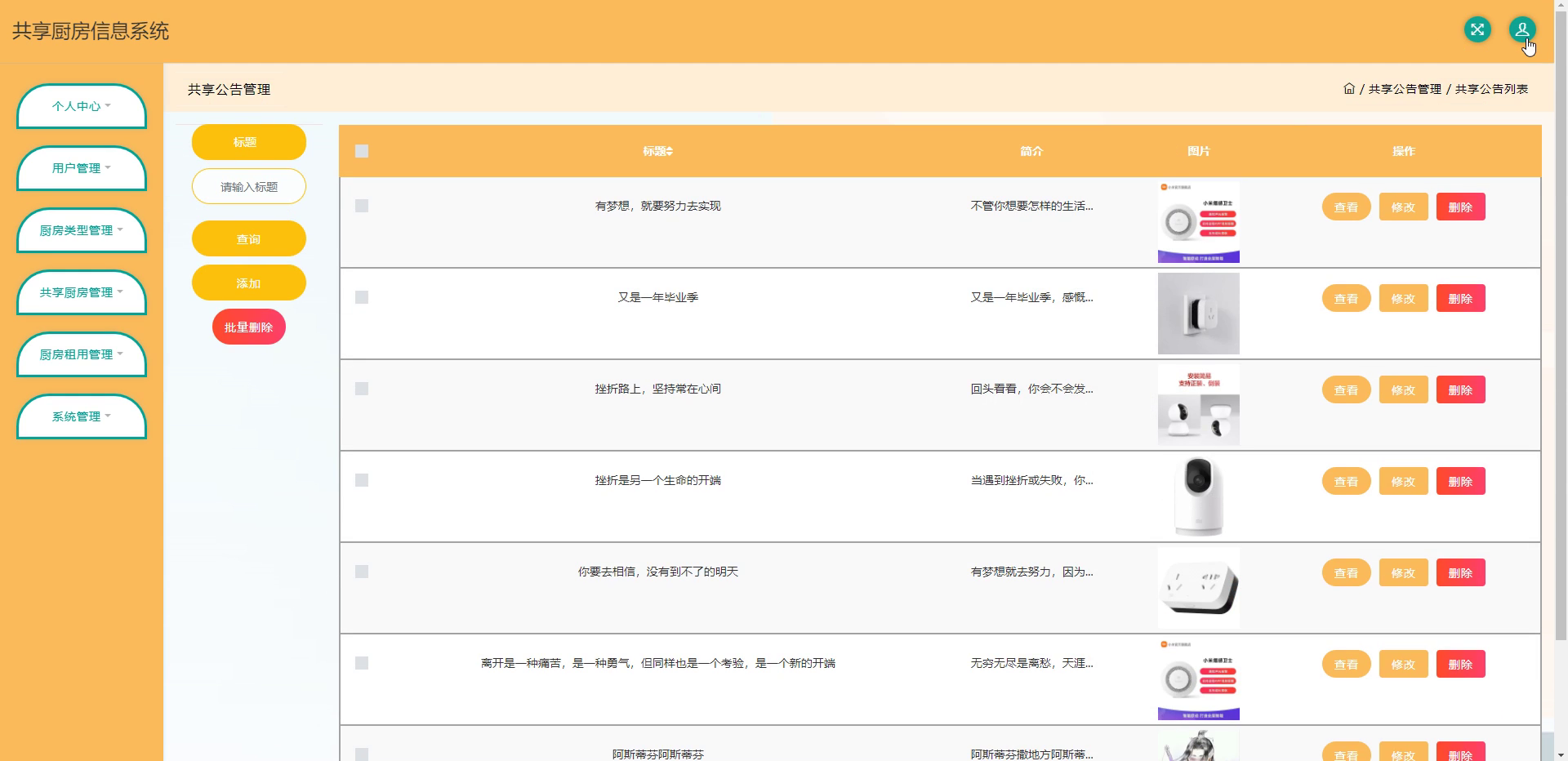
Task: Click the 操作 column header
Action: click(x=1403, y=151)
